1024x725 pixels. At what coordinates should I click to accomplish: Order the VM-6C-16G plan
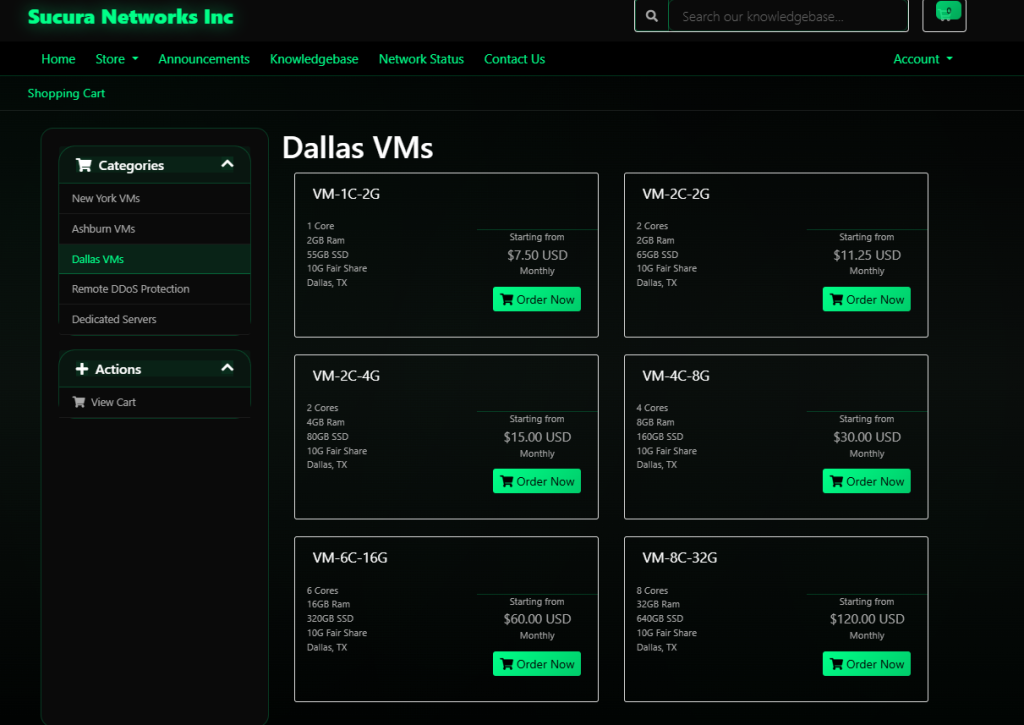click(536, 664)
